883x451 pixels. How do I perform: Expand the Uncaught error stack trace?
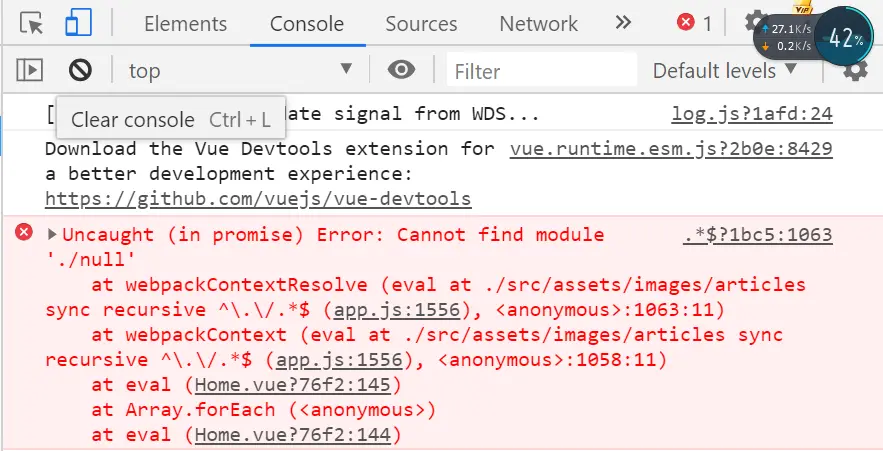(x=52, y=235)
